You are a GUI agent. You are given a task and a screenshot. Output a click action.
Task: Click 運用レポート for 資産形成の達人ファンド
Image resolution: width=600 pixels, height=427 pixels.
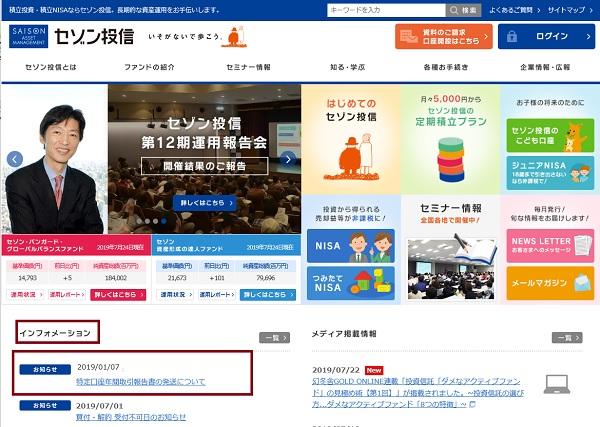click(217, 295)
